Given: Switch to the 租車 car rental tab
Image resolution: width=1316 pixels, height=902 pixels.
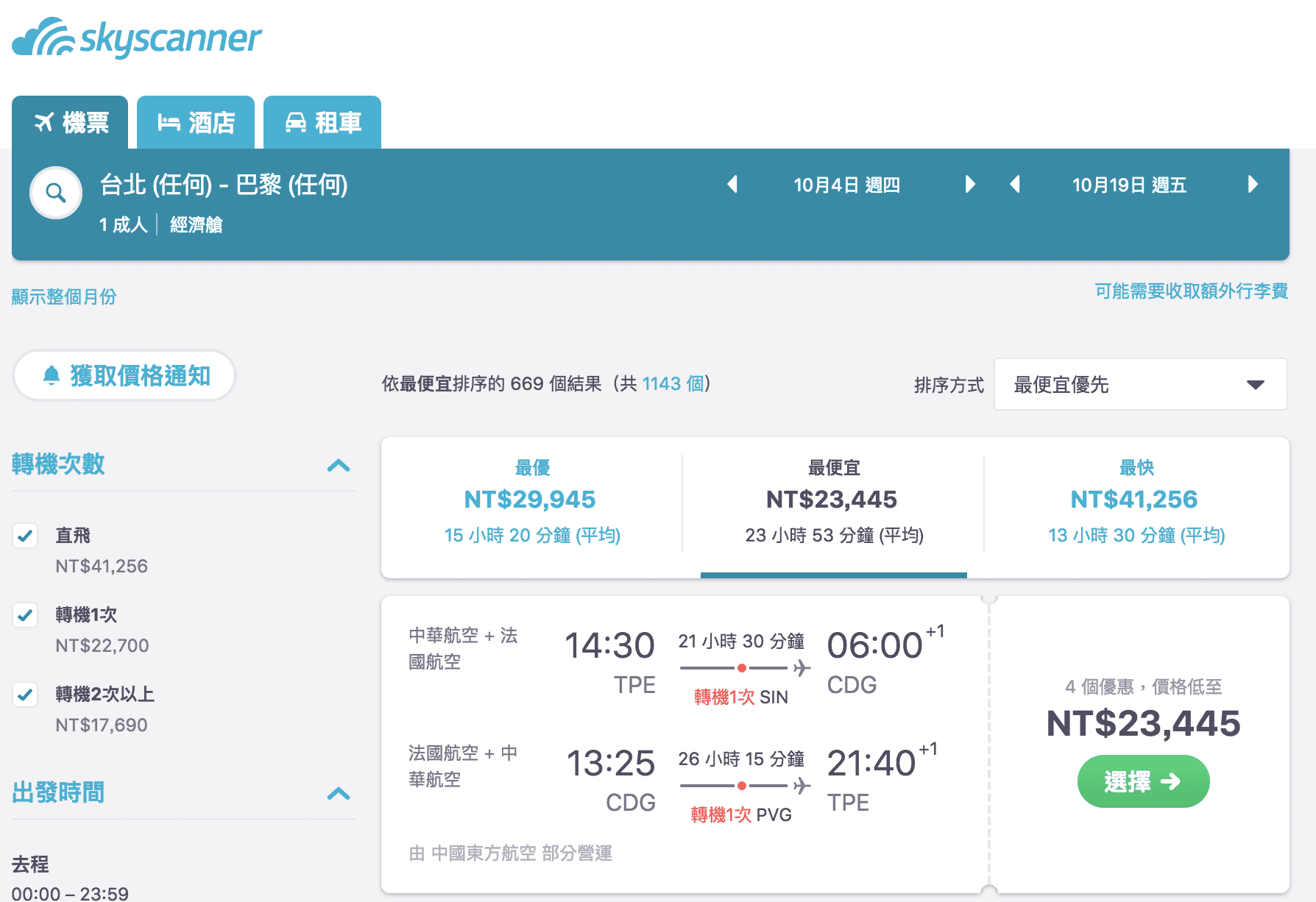Looking at the screenshot, I should (x=322, y=122).
